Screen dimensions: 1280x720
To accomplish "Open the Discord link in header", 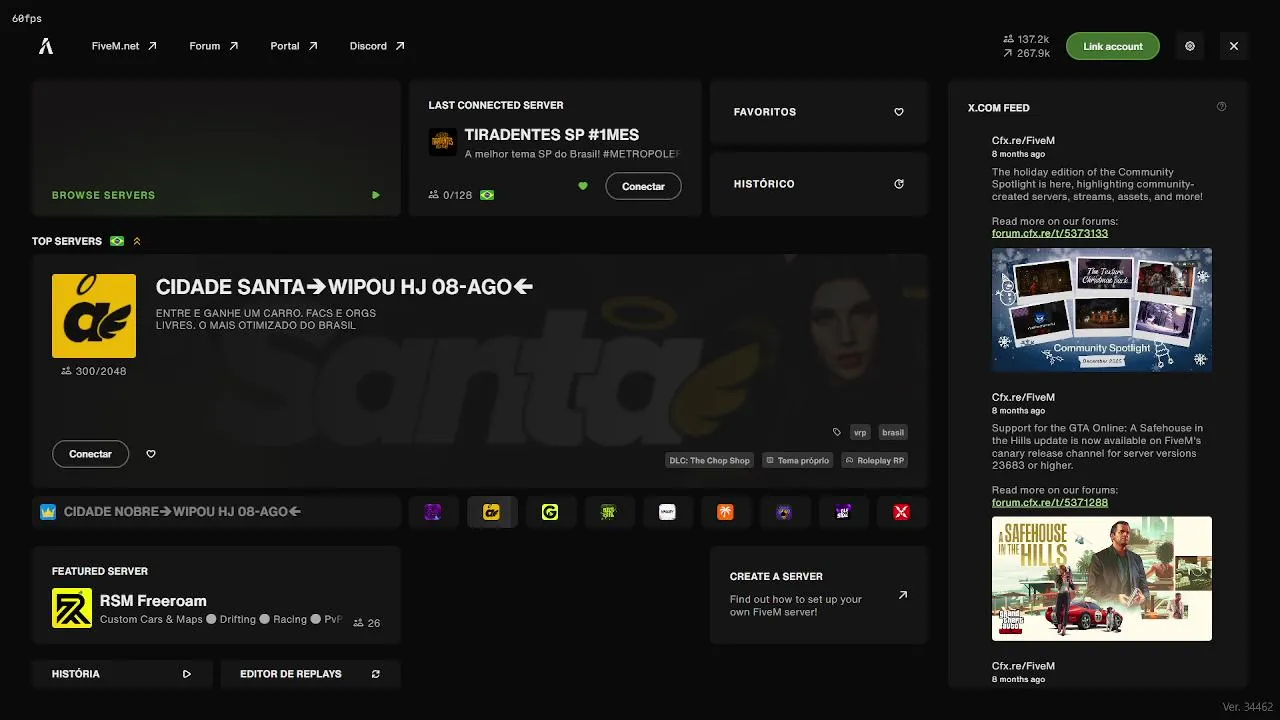I will pos(377,46).
